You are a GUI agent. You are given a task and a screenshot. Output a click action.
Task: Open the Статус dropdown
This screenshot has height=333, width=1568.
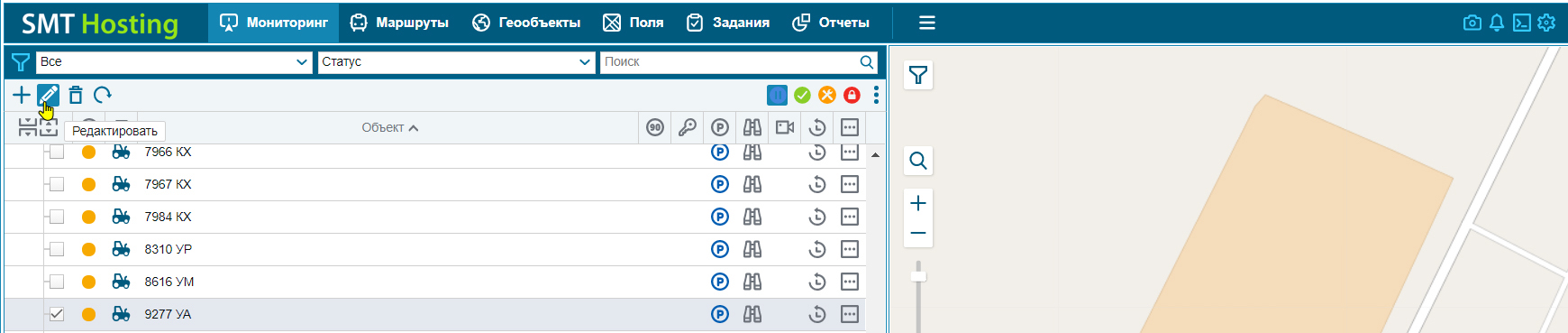point(457,62)
